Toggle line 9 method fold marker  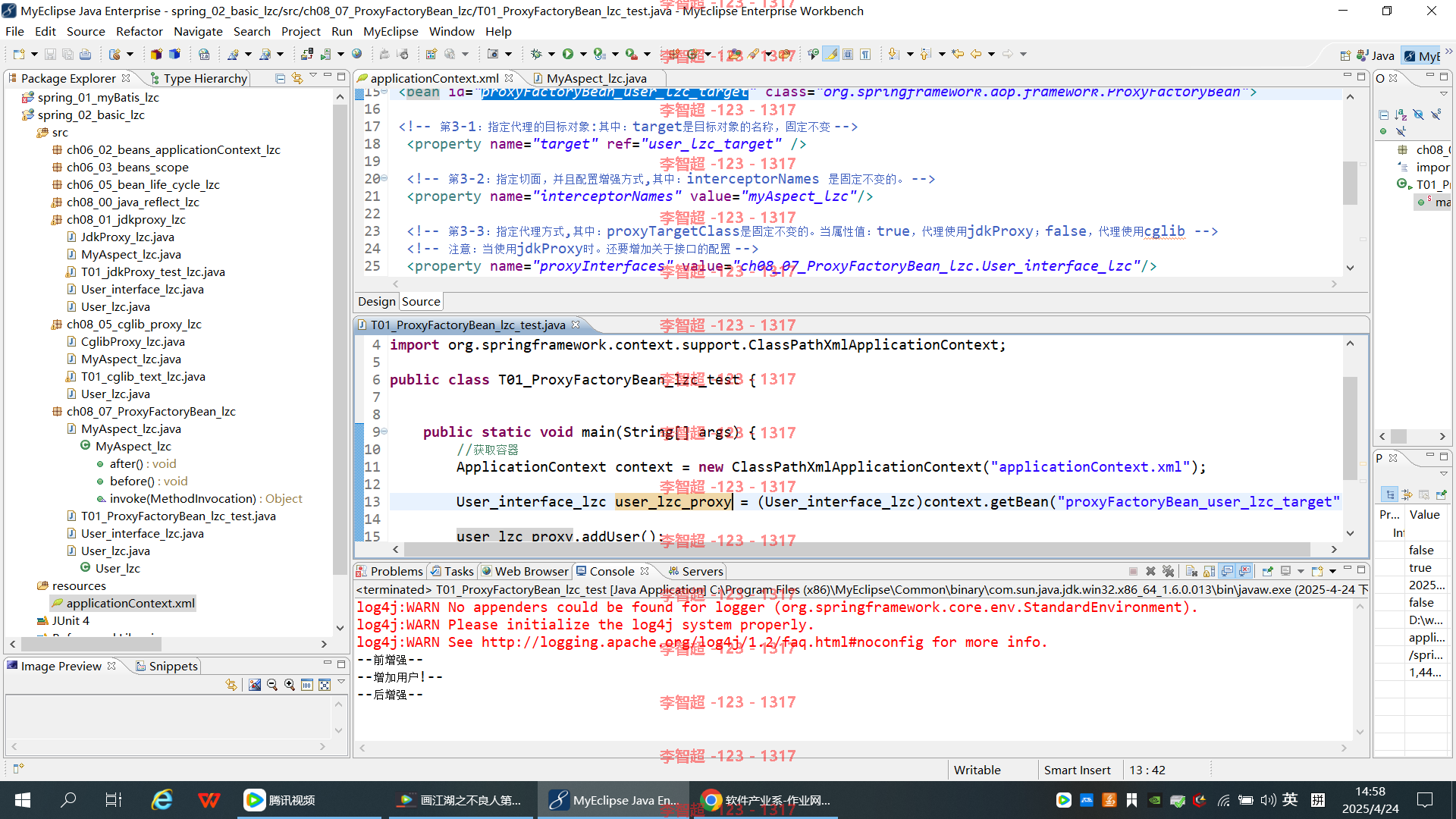(384, 431)
